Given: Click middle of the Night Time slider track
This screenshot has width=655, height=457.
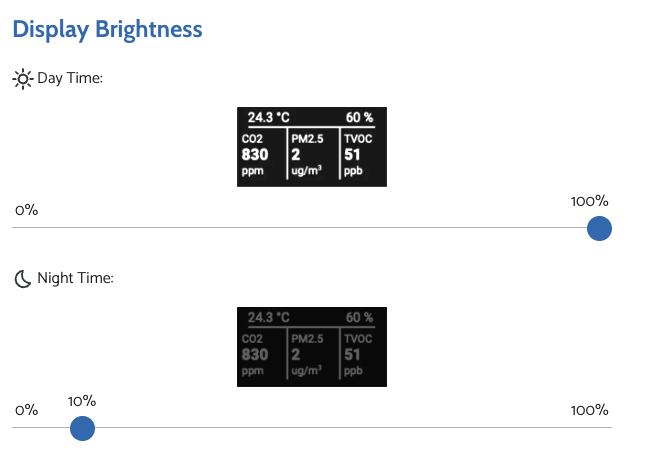Looking at the screenshot, I should [311, 429].
